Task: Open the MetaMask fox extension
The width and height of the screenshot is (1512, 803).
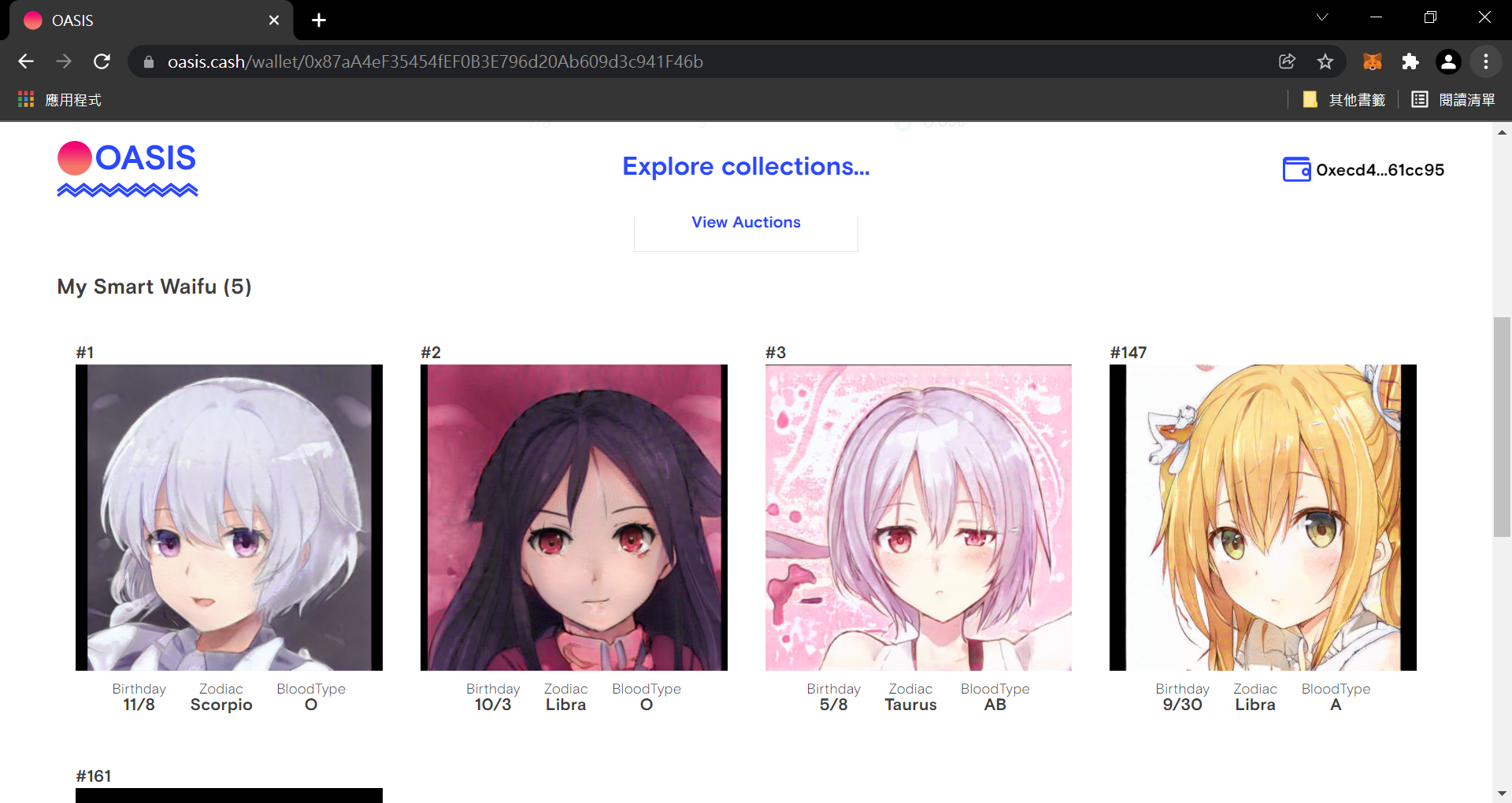Action: tap(1373, 61)
